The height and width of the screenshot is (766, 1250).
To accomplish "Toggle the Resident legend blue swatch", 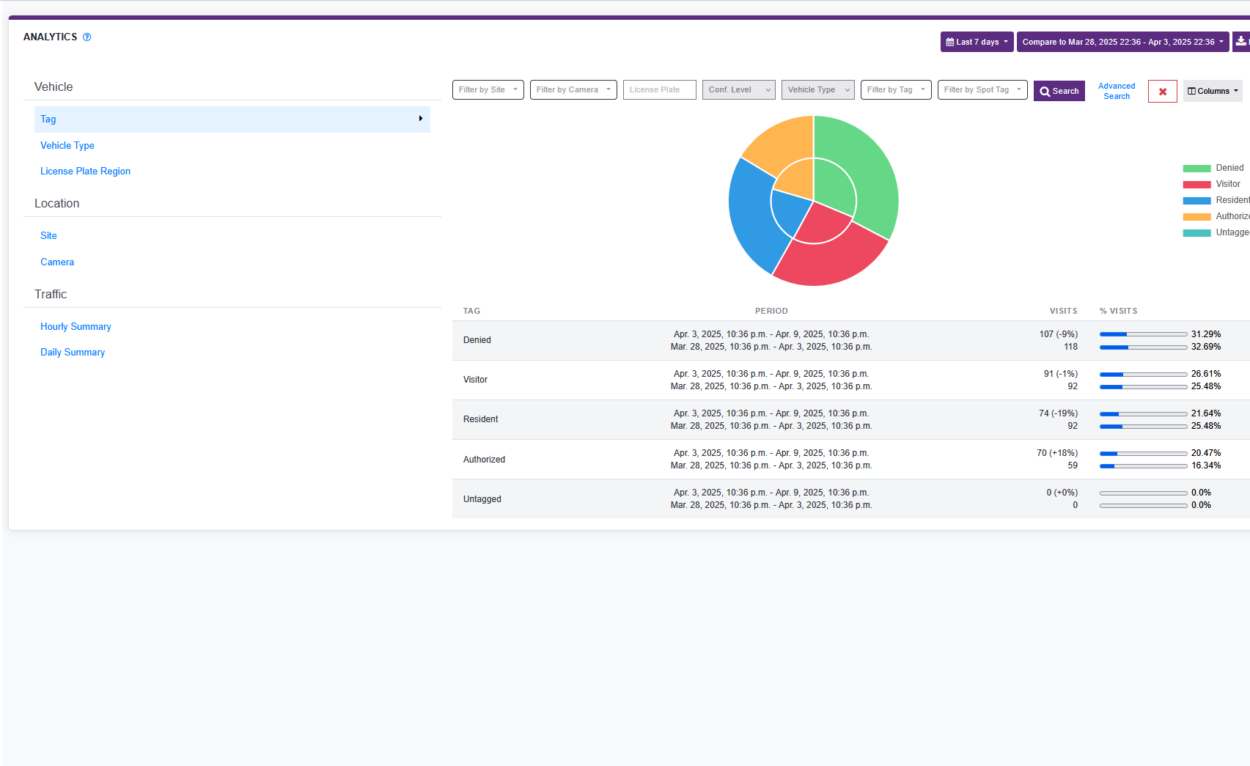I will [1196, 200].
